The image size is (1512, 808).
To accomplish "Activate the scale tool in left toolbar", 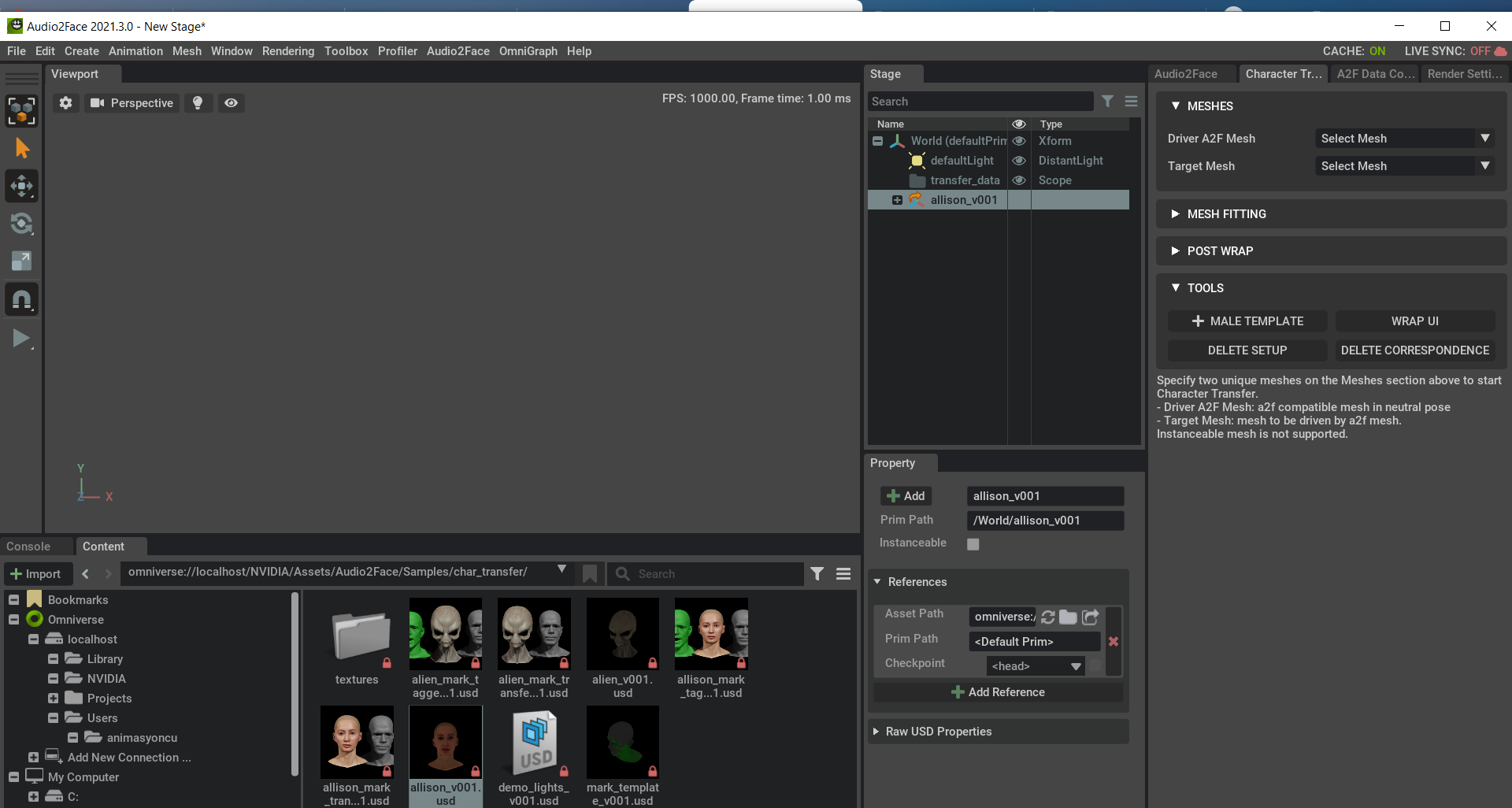I will point(22,261).
